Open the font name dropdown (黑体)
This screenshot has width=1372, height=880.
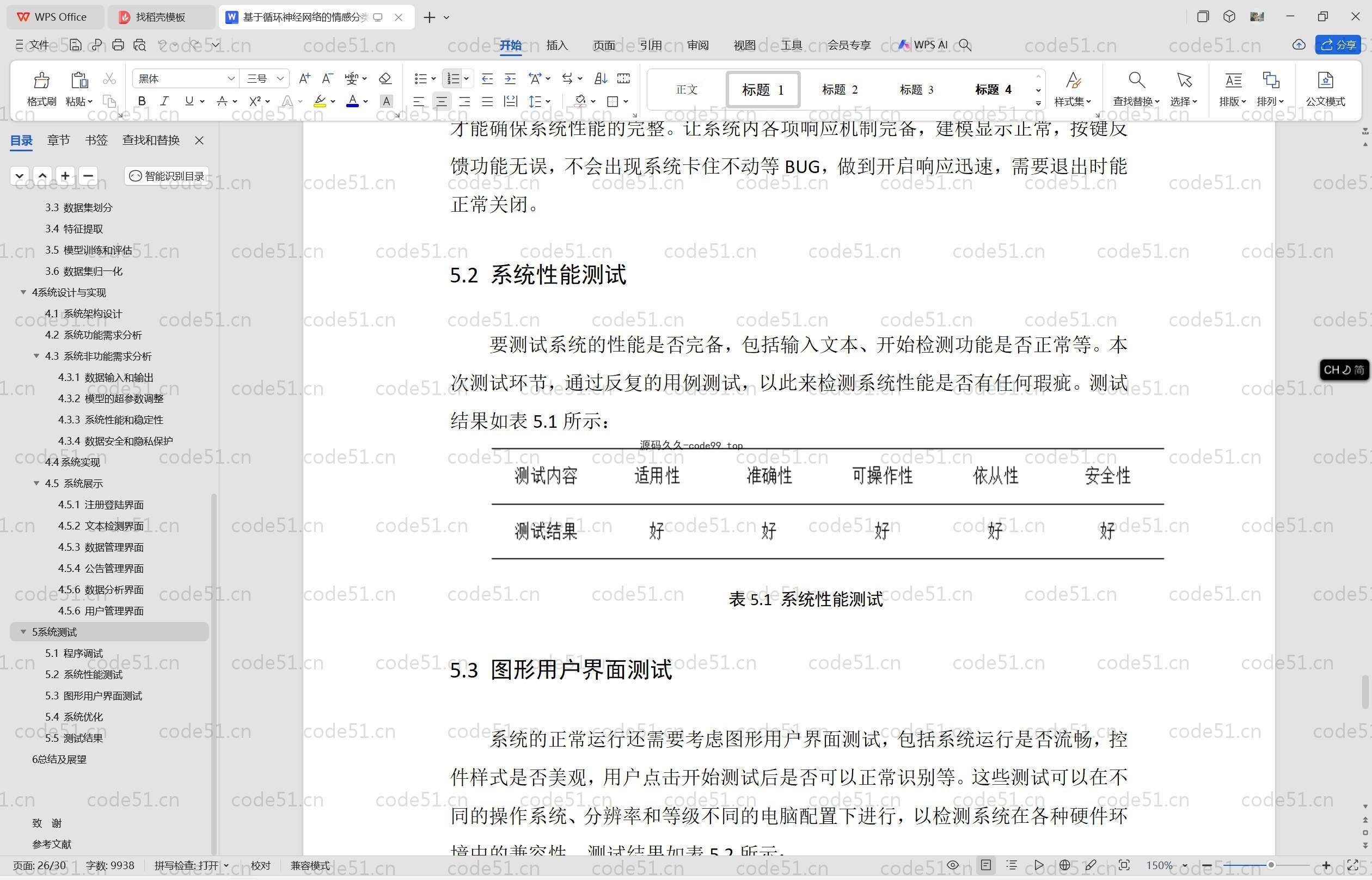pos(231,78)
